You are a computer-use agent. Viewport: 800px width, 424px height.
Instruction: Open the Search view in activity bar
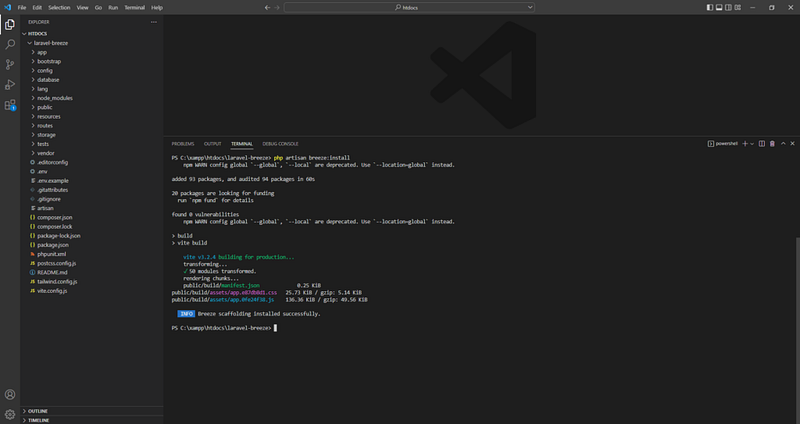(x=10, y=44)
